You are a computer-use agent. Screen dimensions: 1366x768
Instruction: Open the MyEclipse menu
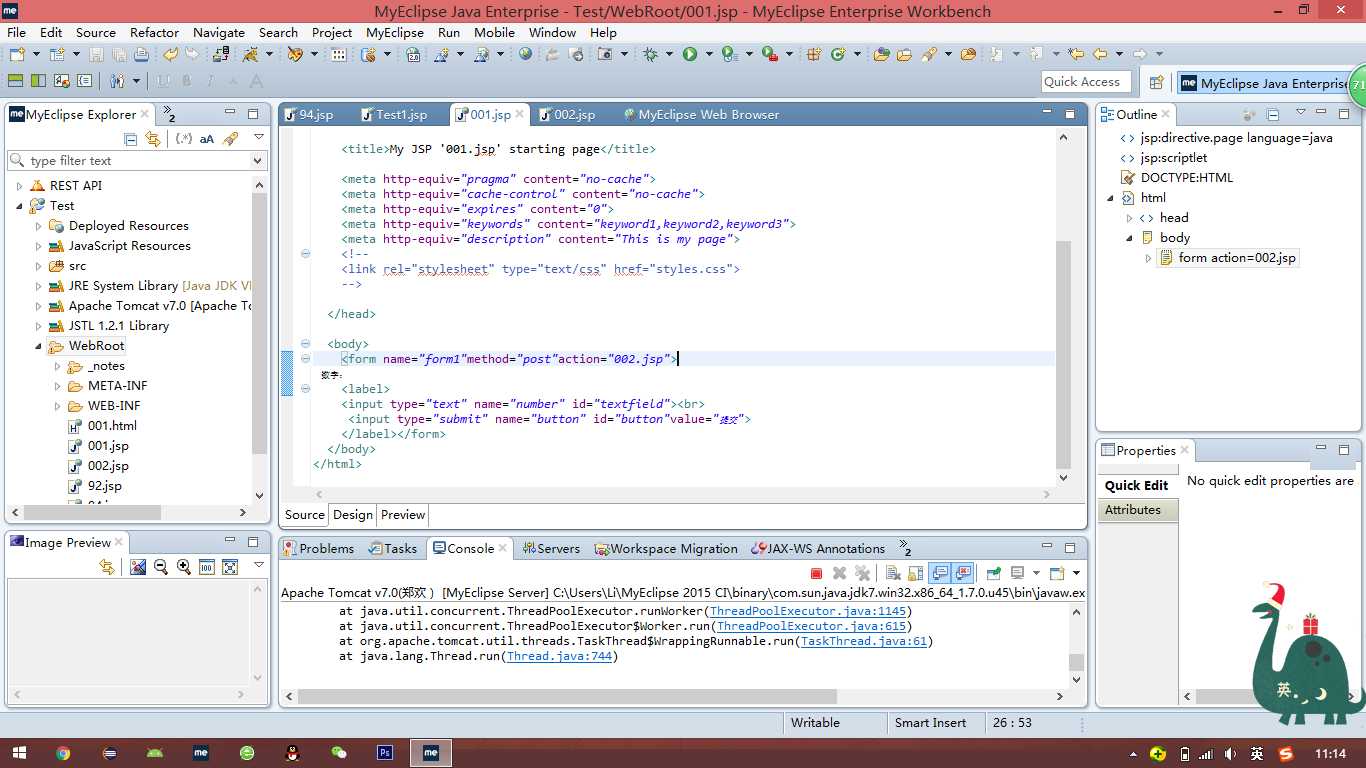tap(395, 32)
